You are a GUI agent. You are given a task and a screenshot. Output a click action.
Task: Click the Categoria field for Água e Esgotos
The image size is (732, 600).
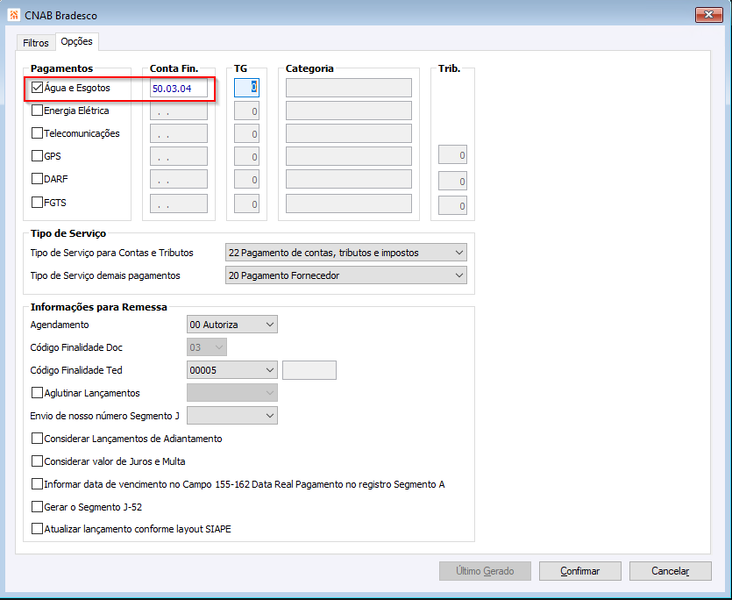[x=349, y=88]
